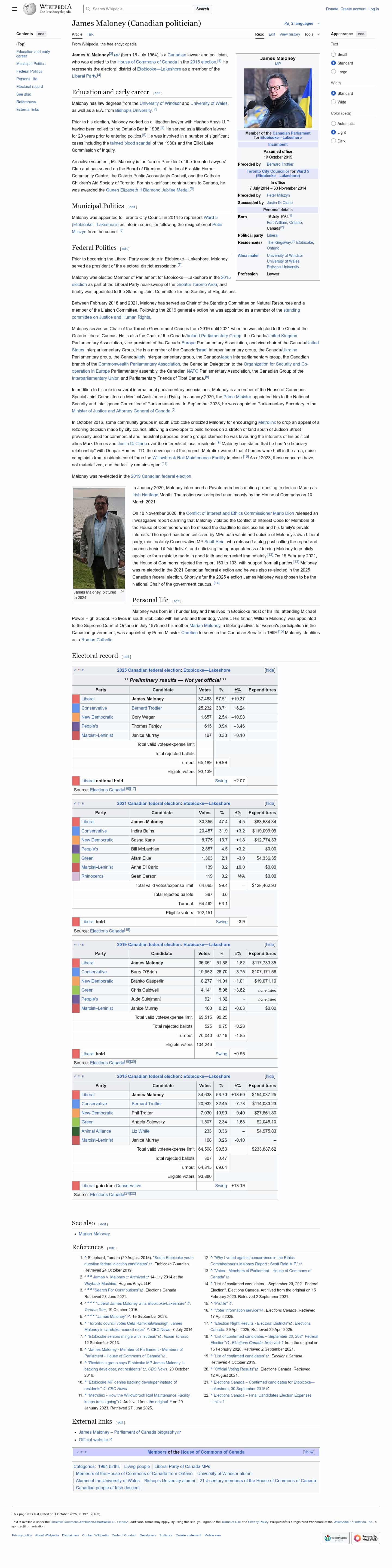
Task: Choose the Automatic color mode
Action: 333,124
